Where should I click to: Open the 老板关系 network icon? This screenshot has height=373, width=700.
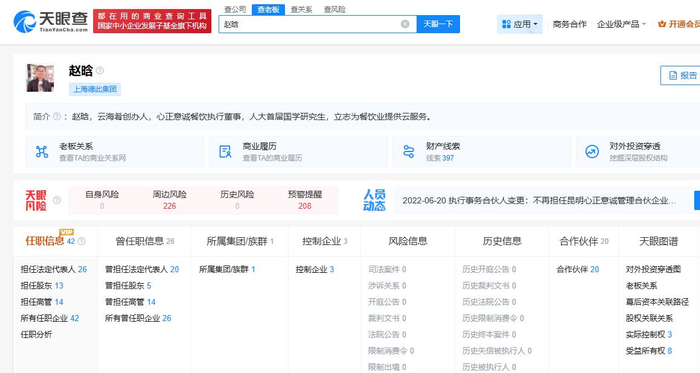(x=42, y=152)
